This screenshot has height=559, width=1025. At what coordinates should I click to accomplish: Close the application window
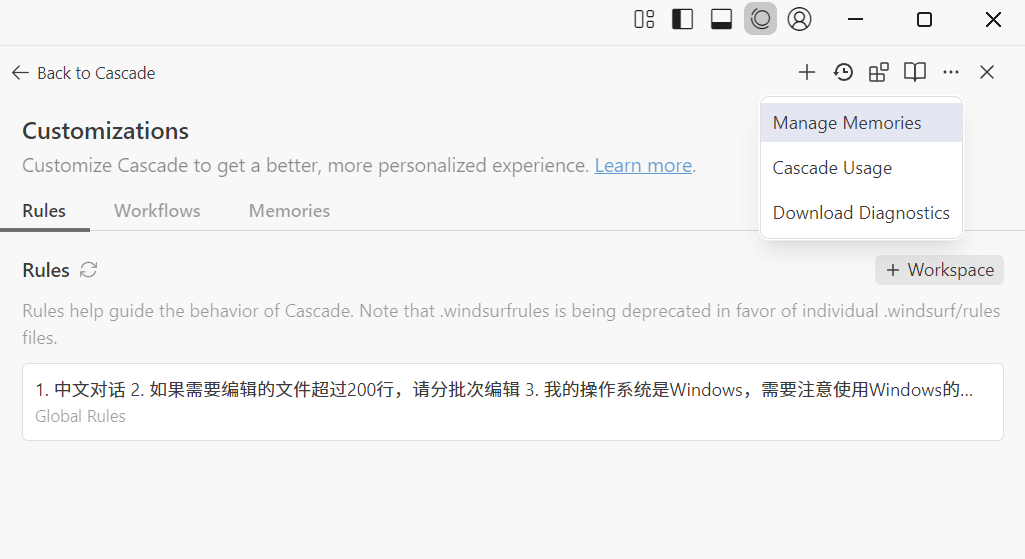(993, 19)
